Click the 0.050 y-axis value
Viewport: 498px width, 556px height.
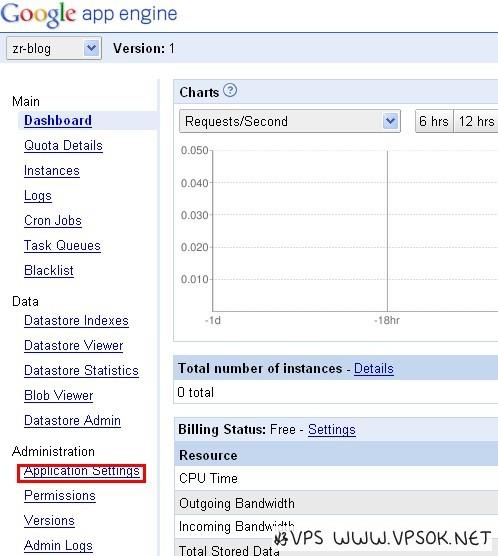pos(194,150)
